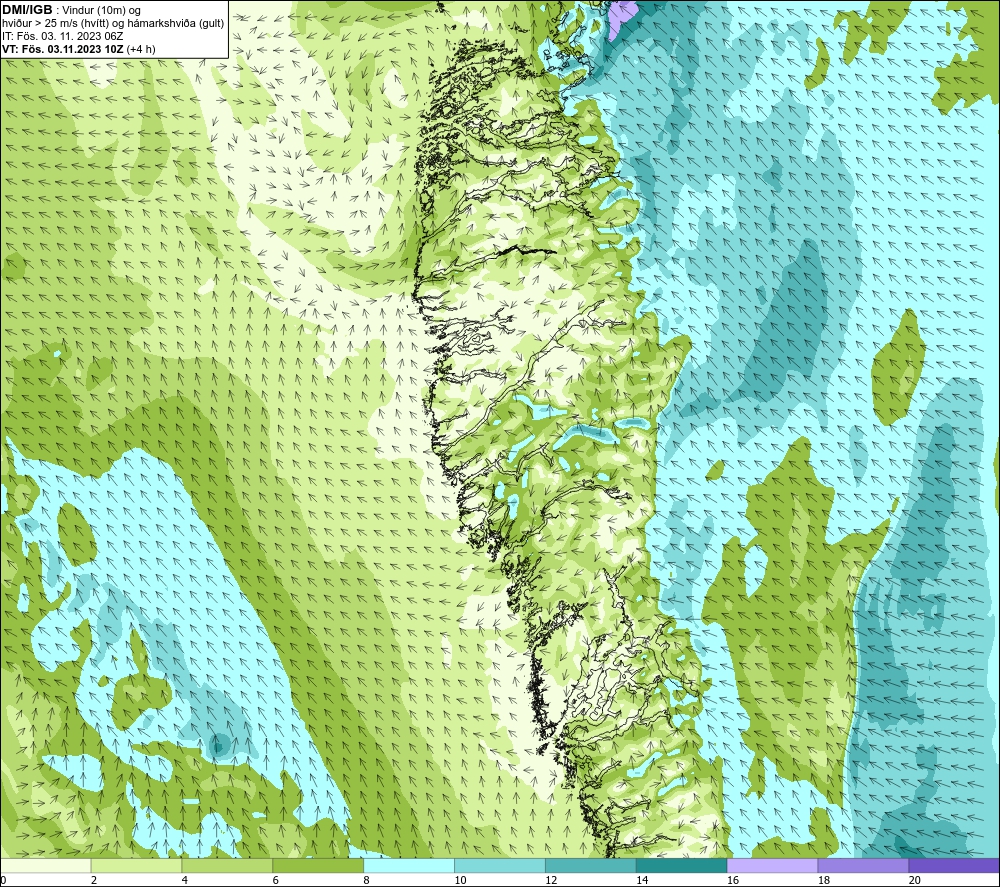Click the 'IT: Fös. 03. 11. 2023 06Z' line
The image size is (1000, 887).
[62, 36]
